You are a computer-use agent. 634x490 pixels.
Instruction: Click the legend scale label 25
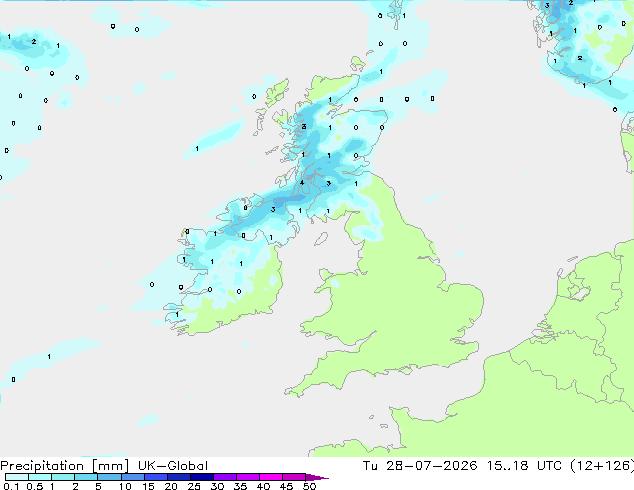coord(194,486)
